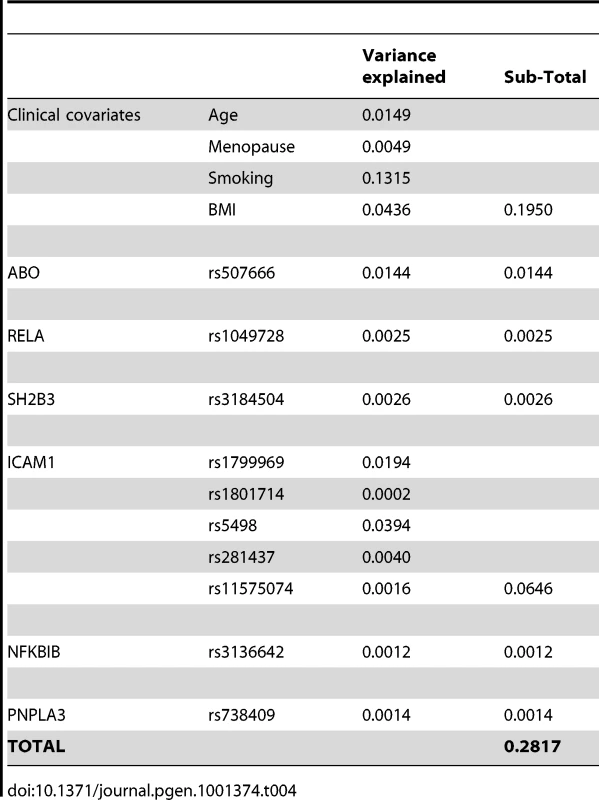Click SNP rs738409 in PNPLA3 row
599x800 pixels.
(241, 715)
